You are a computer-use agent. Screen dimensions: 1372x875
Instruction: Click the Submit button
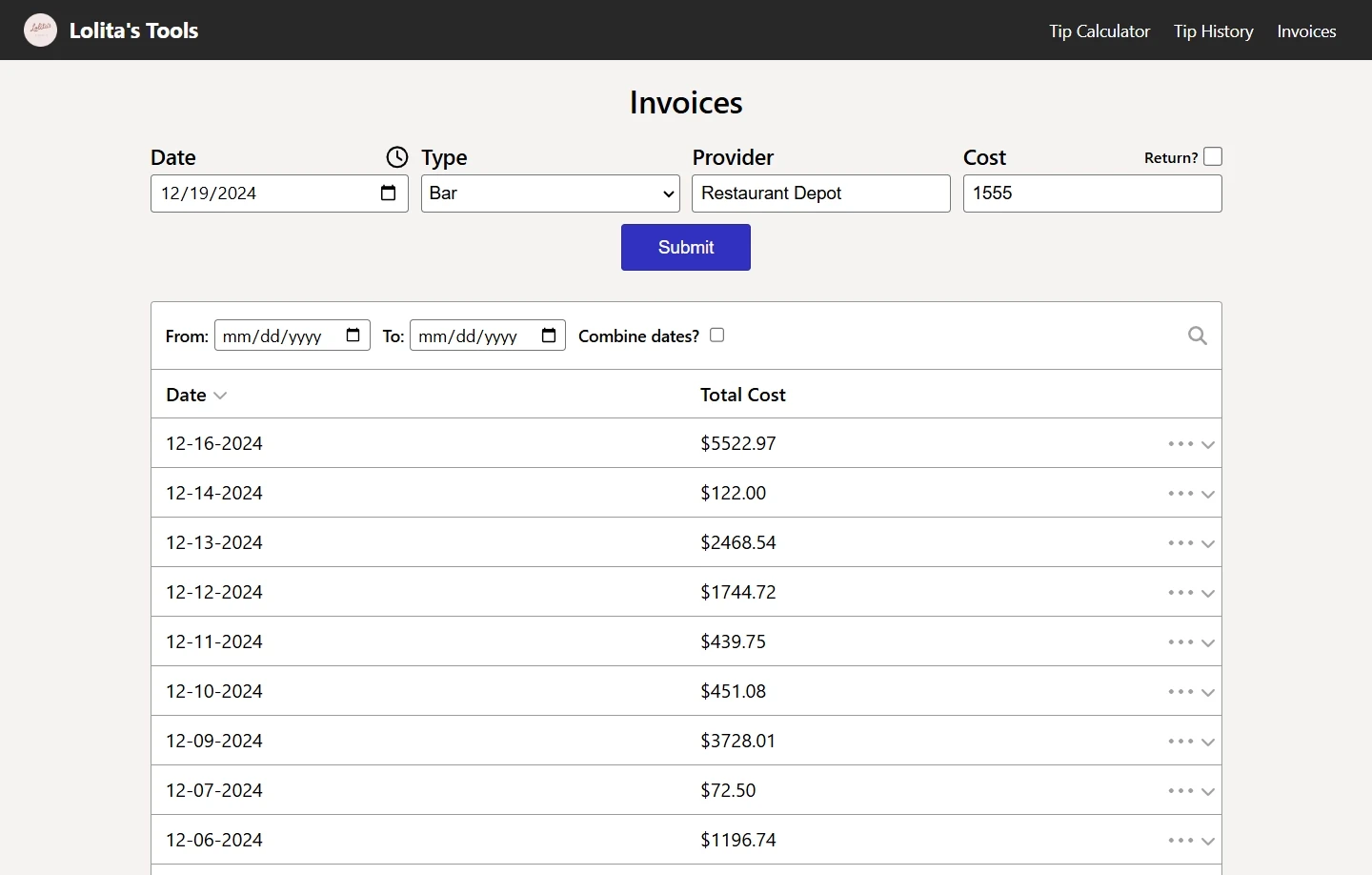(x=685, y=247)
